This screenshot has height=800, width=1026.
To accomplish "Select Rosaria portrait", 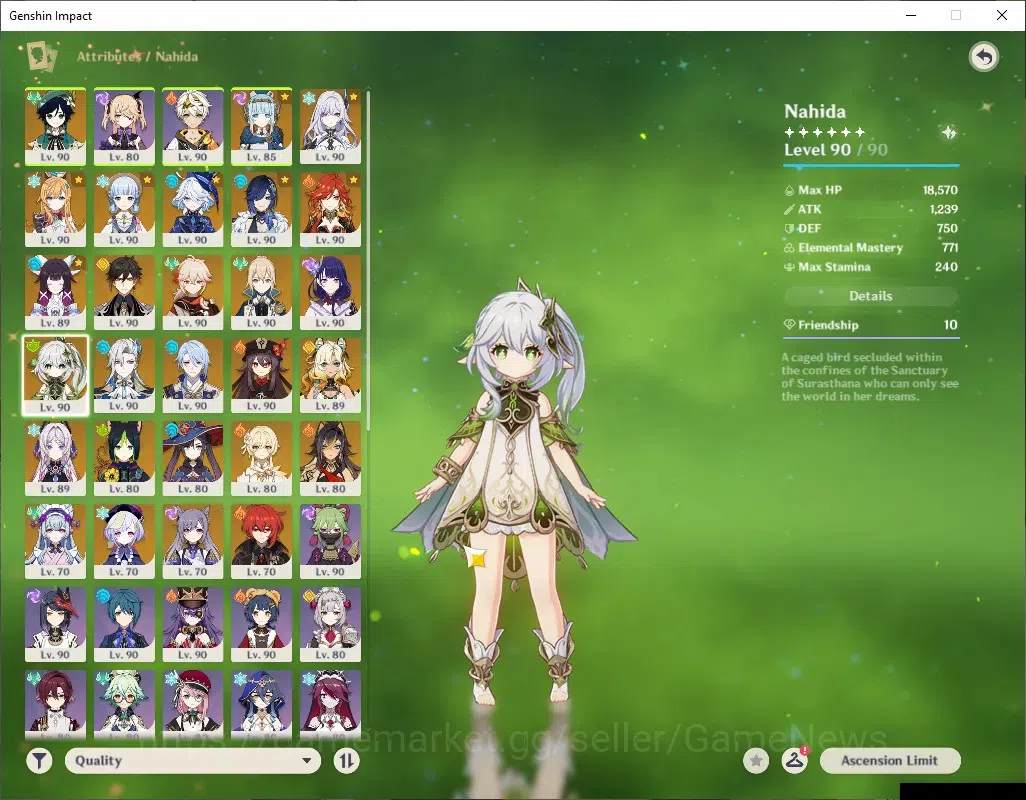I will point(330,704).
